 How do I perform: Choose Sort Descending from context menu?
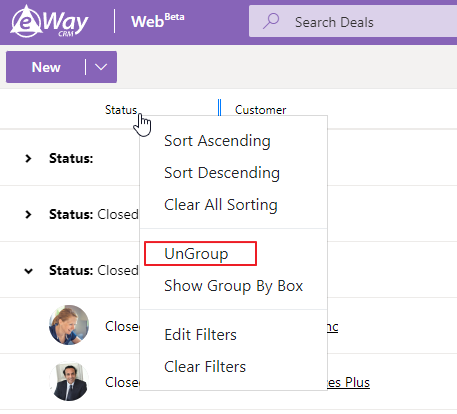[222, 173]
